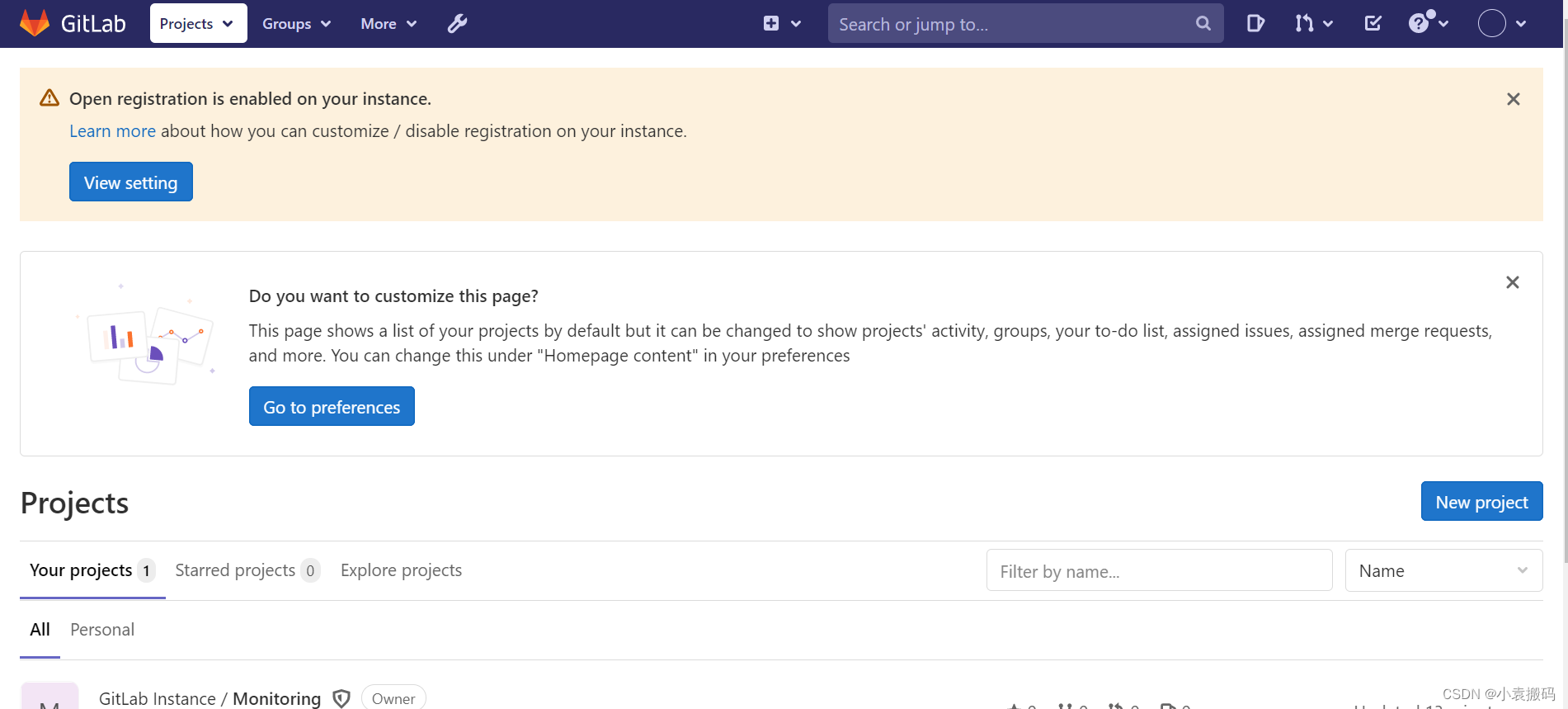Click the New project button
1568x709 pixels.
tap(1481, 501)
